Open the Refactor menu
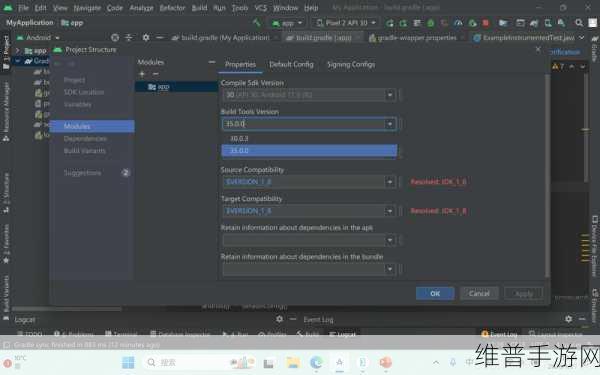This screenshot has width=600, height=375. point(172,8)
